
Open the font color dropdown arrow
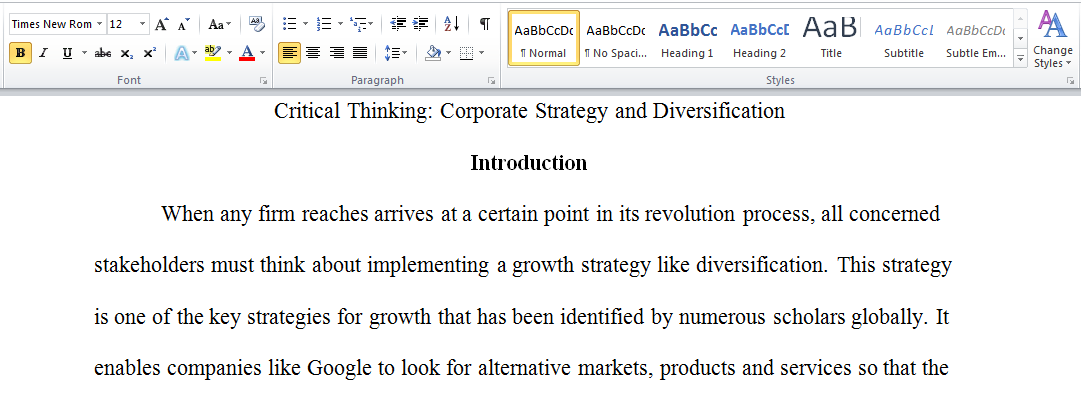(262, 53)
